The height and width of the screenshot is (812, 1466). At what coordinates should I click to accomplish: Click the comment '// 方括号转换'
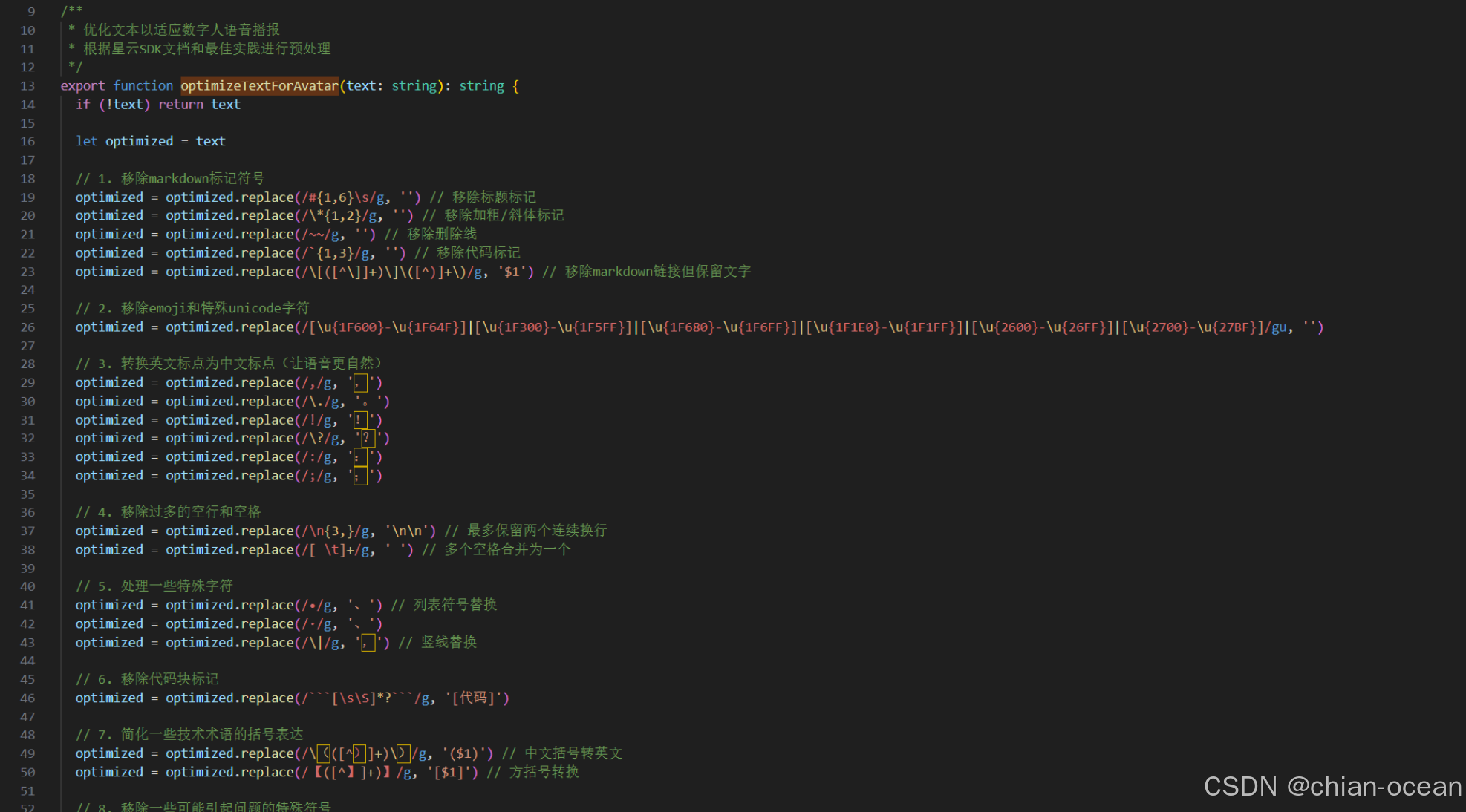click(x=532, y=772)
